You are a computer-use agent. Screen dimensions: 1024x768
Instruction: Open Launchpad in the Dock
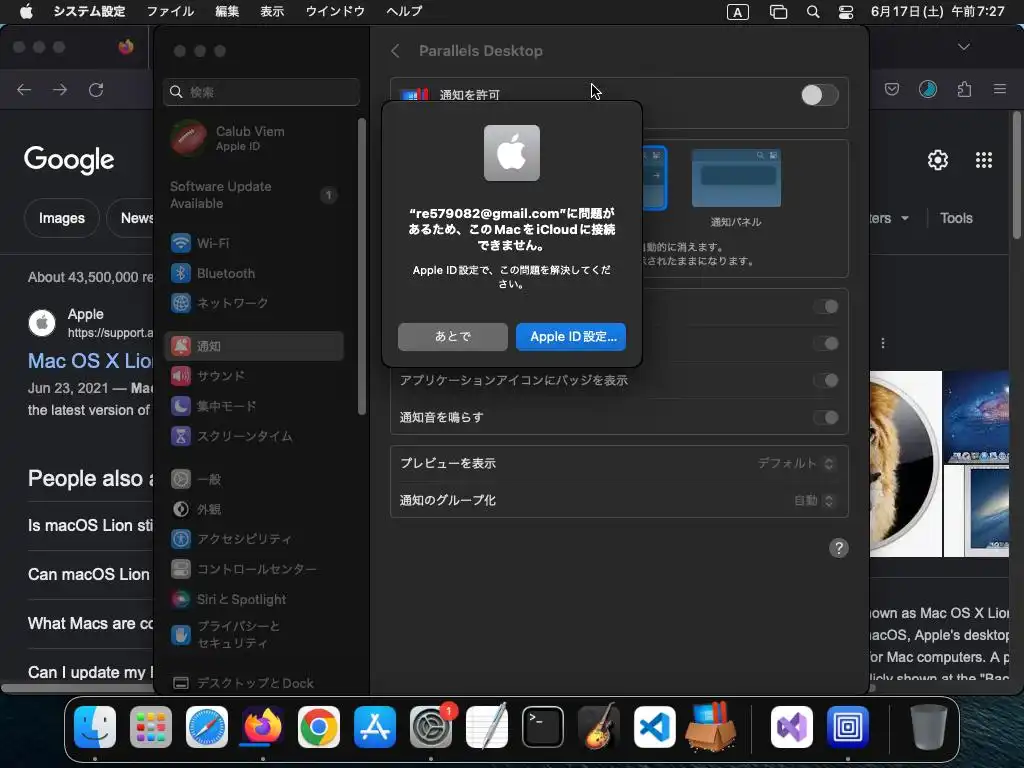coord(151,727)
